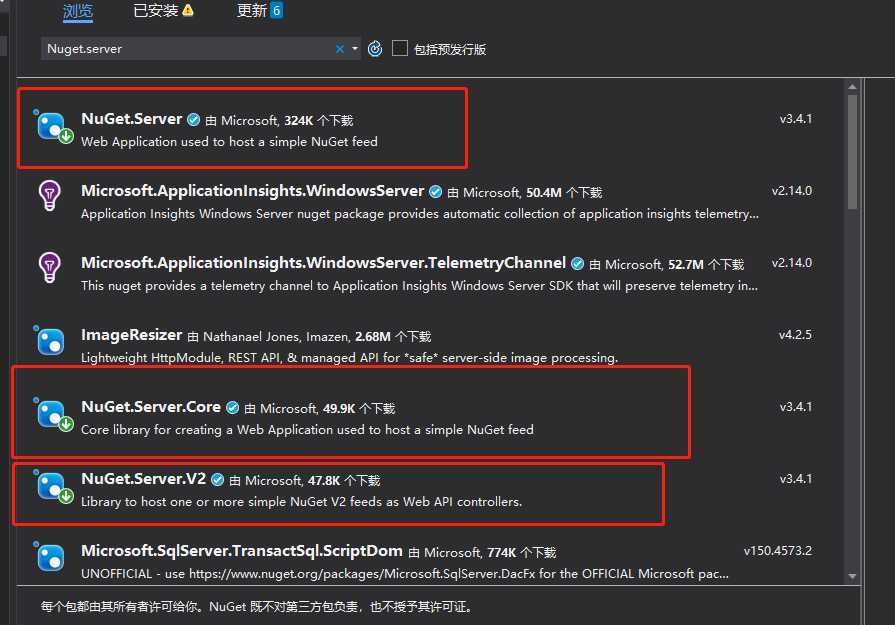Click verified badge of NuGet.Server.Core
This screenshot has height=625, width=895.
click(232, 408)
